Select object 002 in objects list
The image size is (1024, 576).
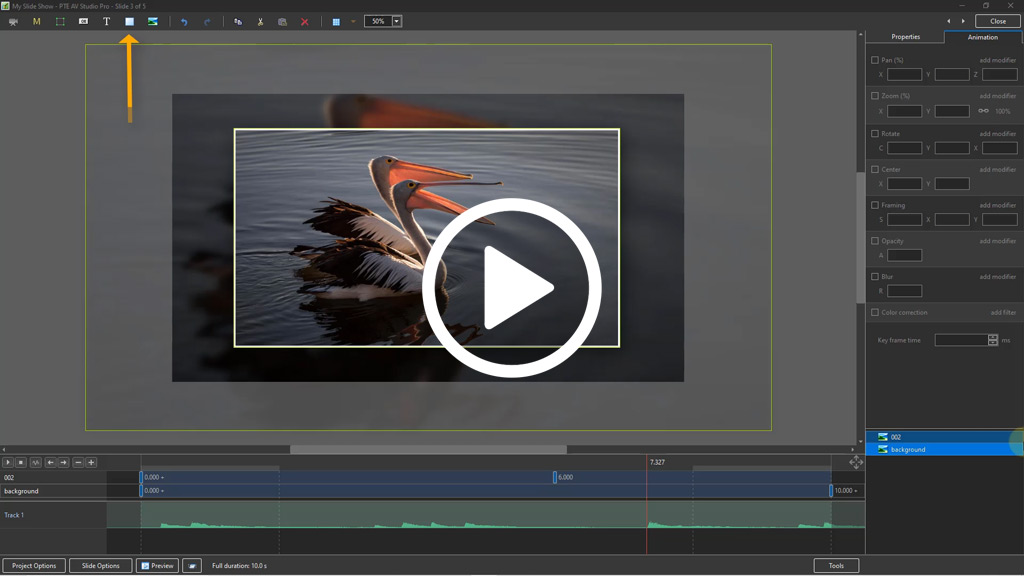944,437
